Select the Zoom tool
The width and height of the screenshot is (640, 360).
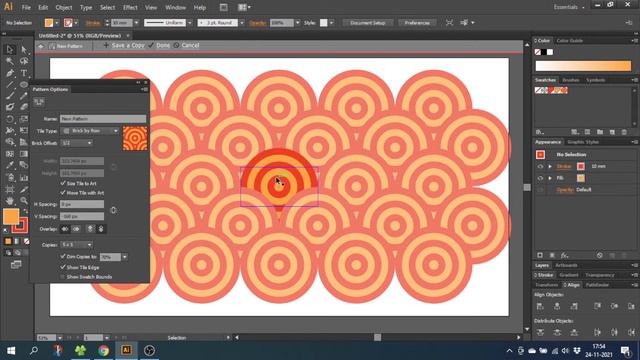pyautogui.click(x=24, y=201)
